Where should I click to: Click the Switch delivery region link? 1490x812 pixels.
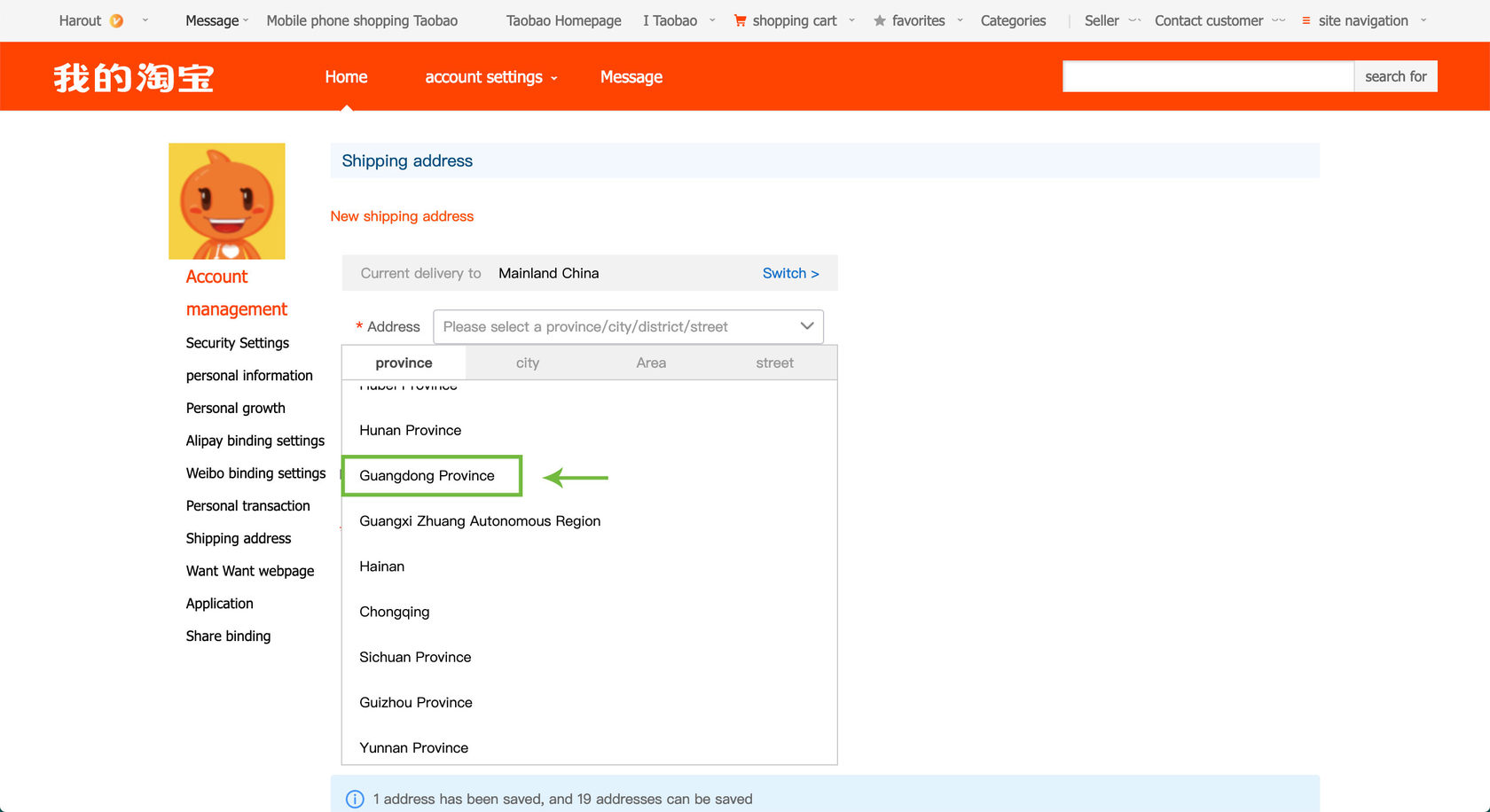point(790,273)
